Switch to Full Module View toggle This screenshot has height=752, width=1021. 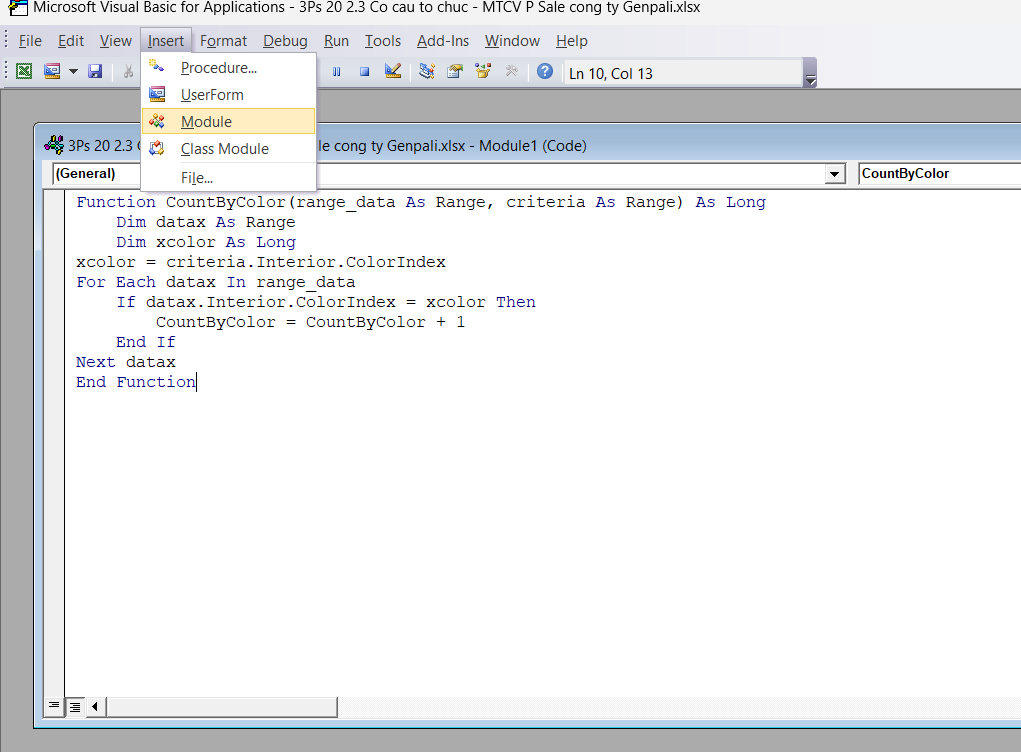75,706
